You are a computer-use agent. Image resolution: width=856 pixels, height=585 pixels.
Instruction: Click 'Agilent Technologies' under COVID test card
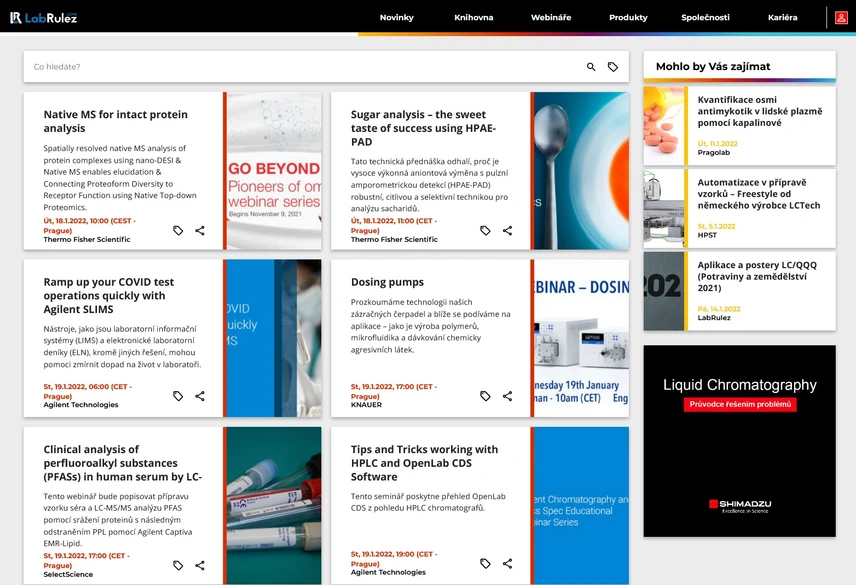click(81, 404)
